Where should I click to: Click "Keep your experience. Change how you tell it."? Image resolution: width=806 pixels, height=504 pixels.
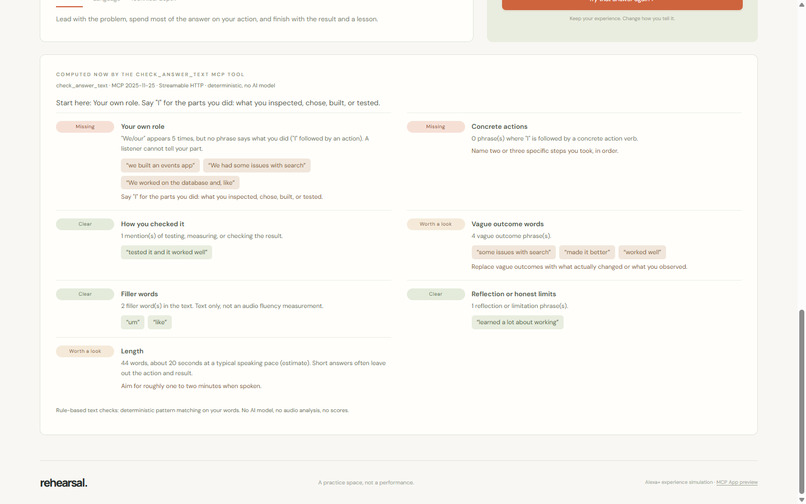(x=622, y=19)
